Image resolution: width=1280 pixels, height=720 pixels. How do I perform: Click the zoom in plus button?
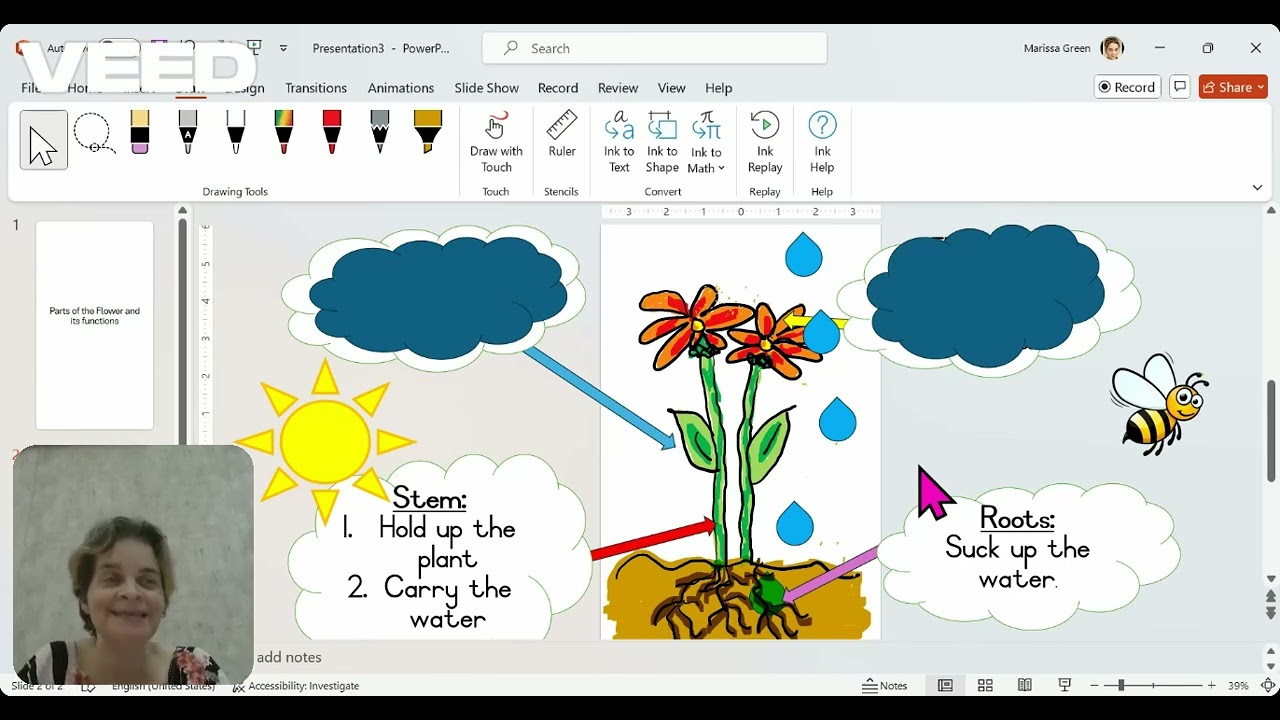pyautogui.click(x=1212, y=686)
